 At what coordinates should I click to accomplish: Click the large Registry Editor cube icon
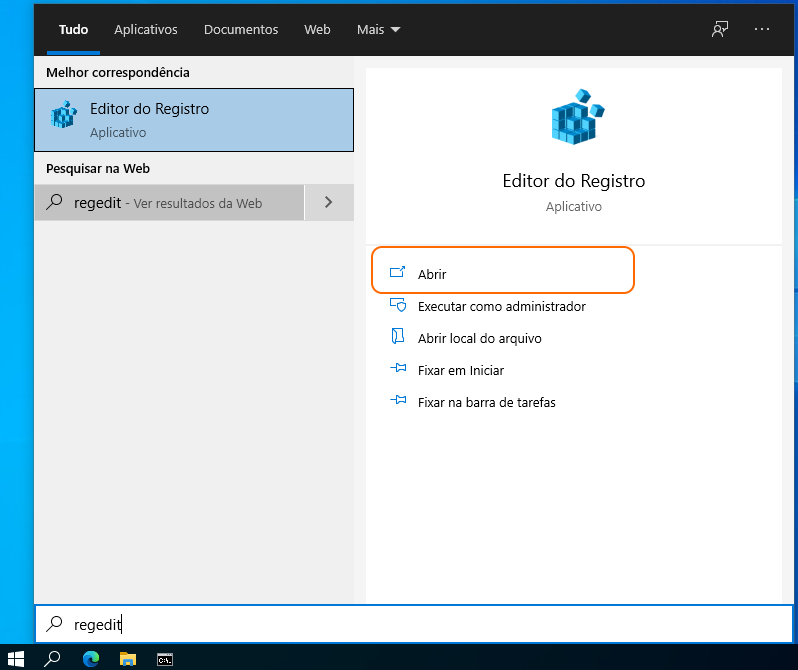point(577,117)
